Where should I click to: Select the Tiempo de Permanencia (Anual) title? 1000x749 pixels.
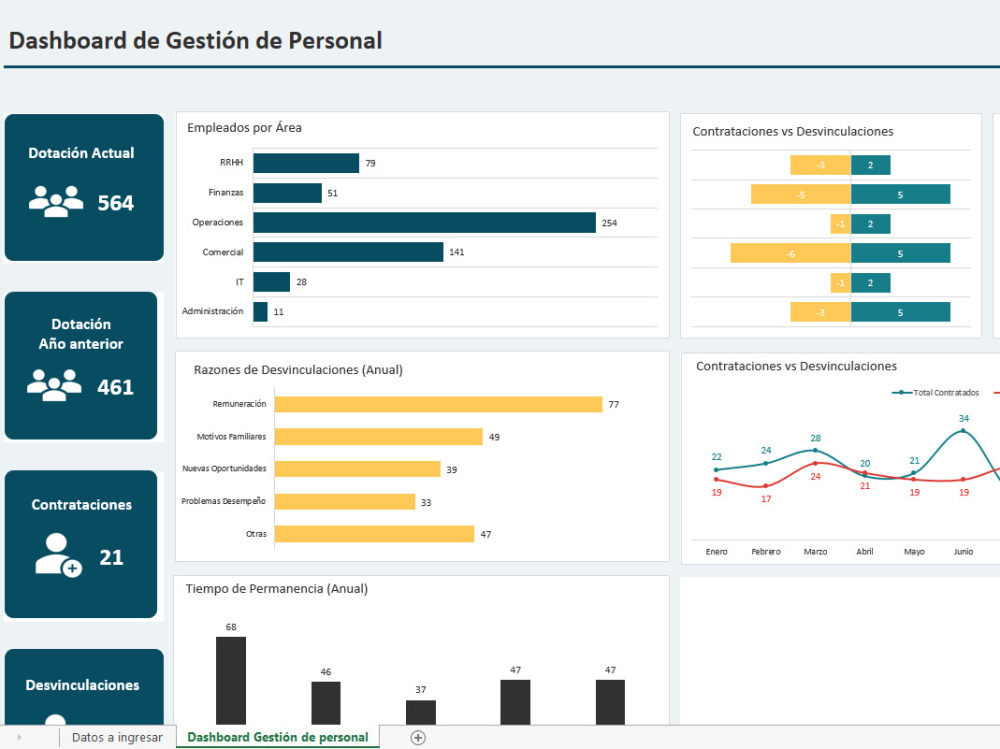click(277, 589)
